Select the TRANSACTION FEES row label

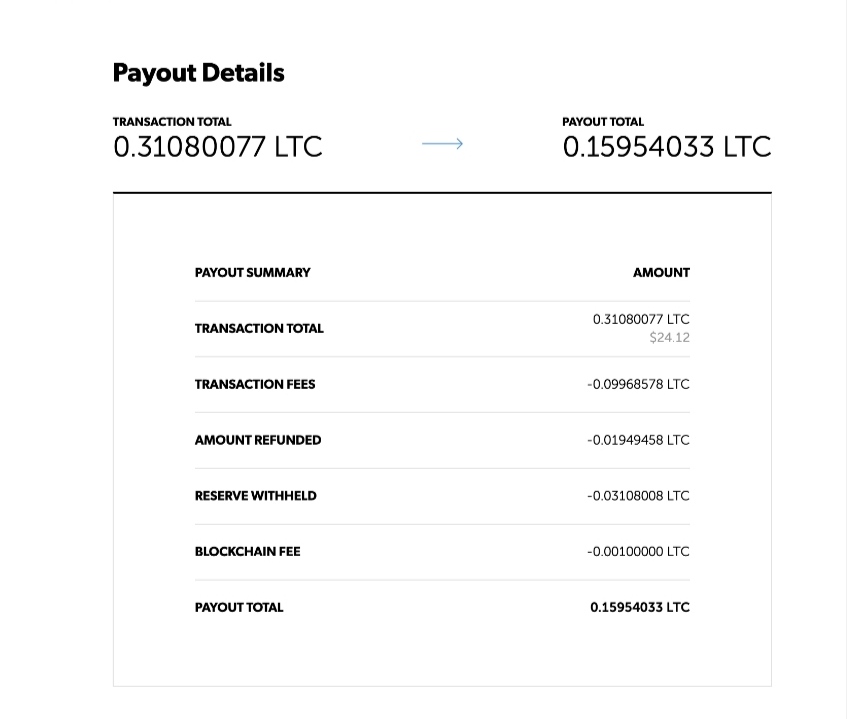(255, 384)
